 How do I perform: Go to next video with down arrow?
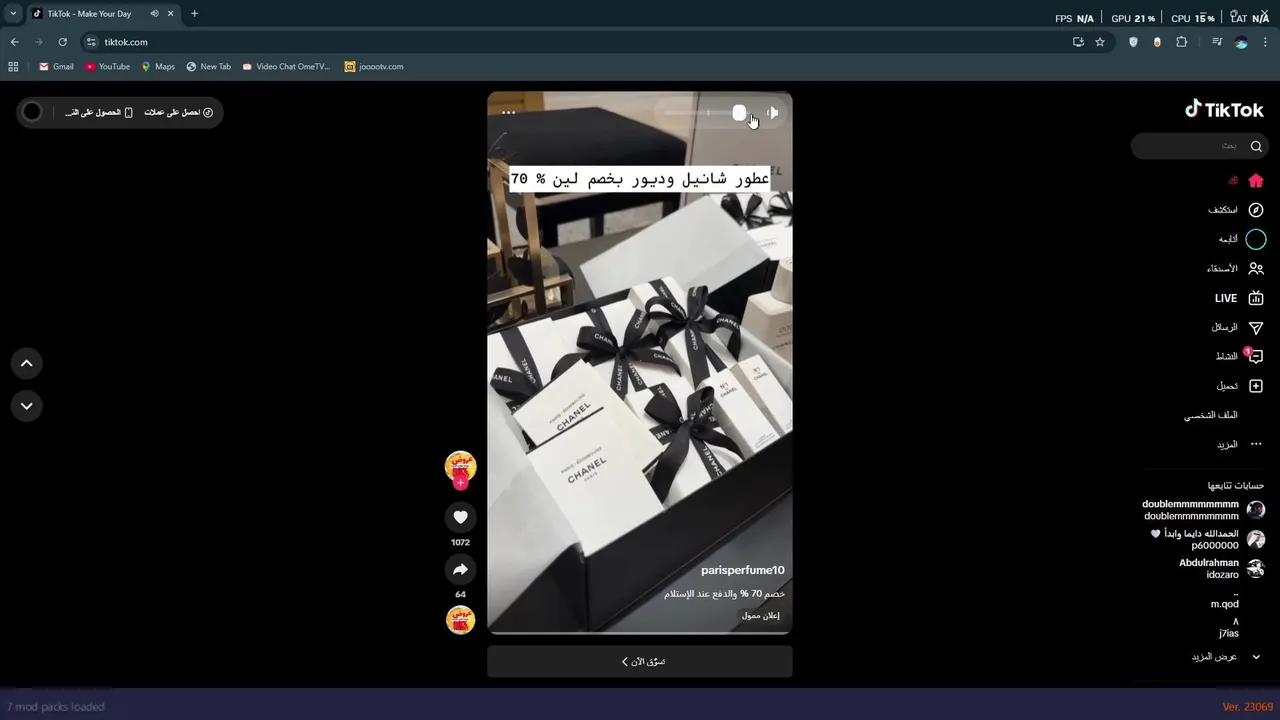[26, 405]
